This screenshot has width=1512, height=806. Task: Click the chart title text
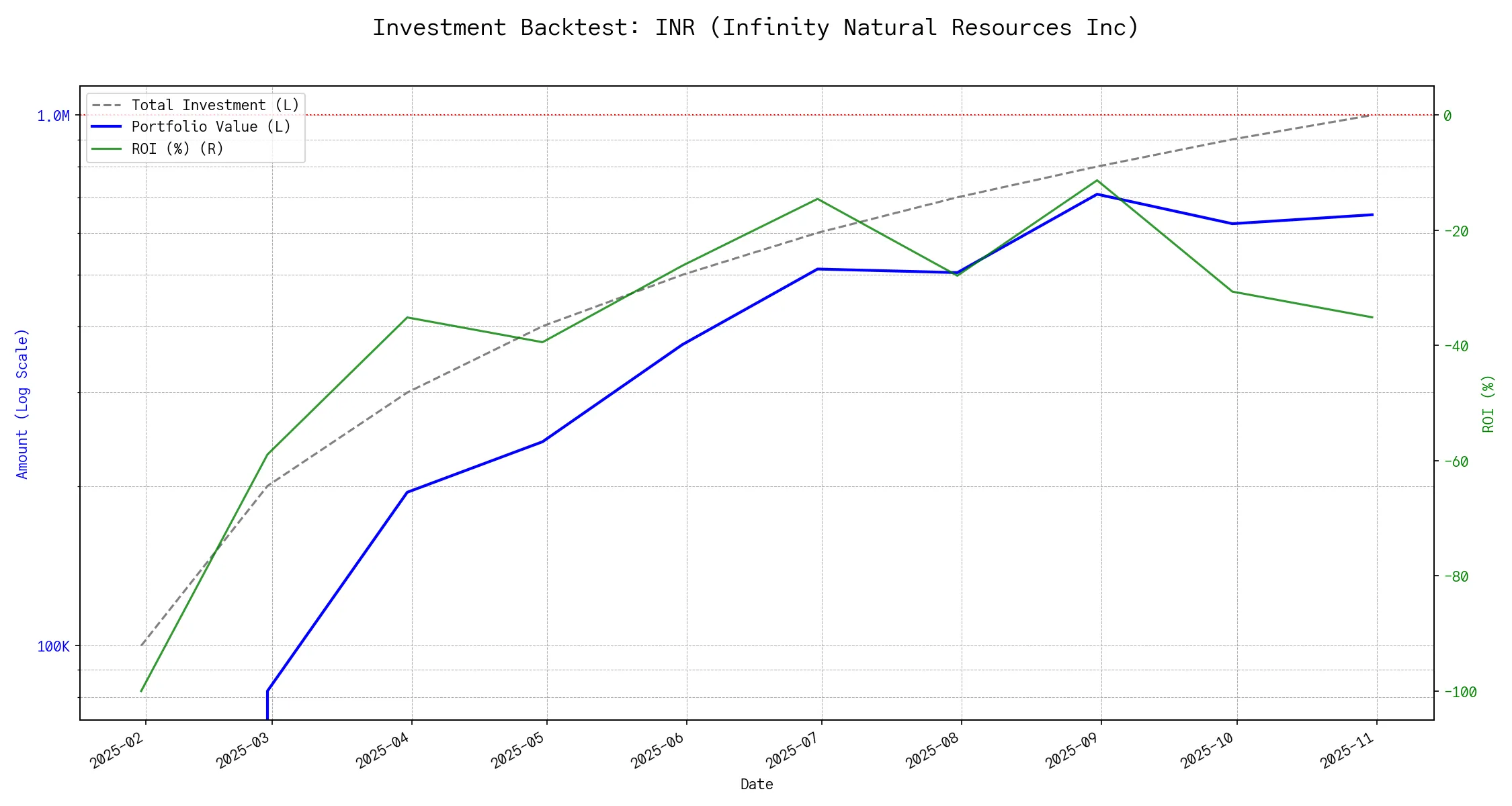pyautogui.click(x=756, y=28)
